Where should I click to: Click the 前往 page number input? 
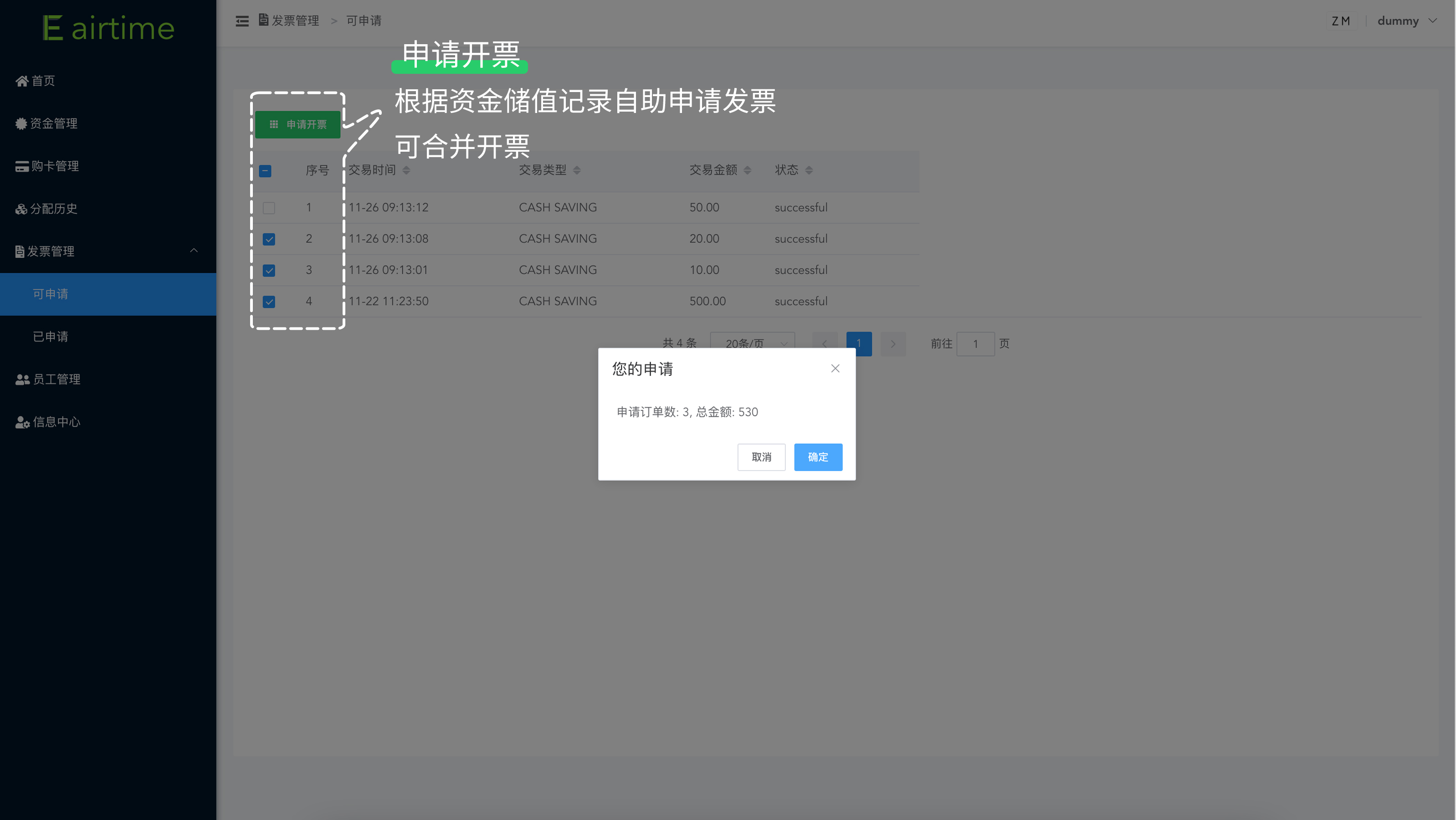pyautogui.click(x=975, y=343)
